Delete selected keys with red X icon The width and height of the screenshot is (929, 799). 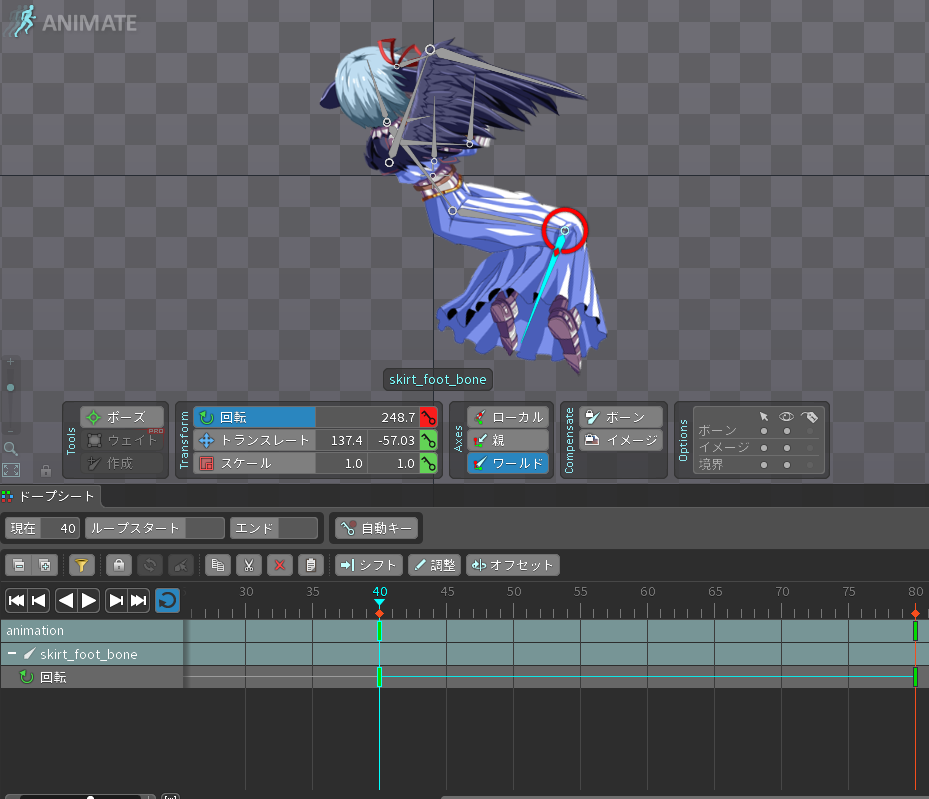point(280,565)
